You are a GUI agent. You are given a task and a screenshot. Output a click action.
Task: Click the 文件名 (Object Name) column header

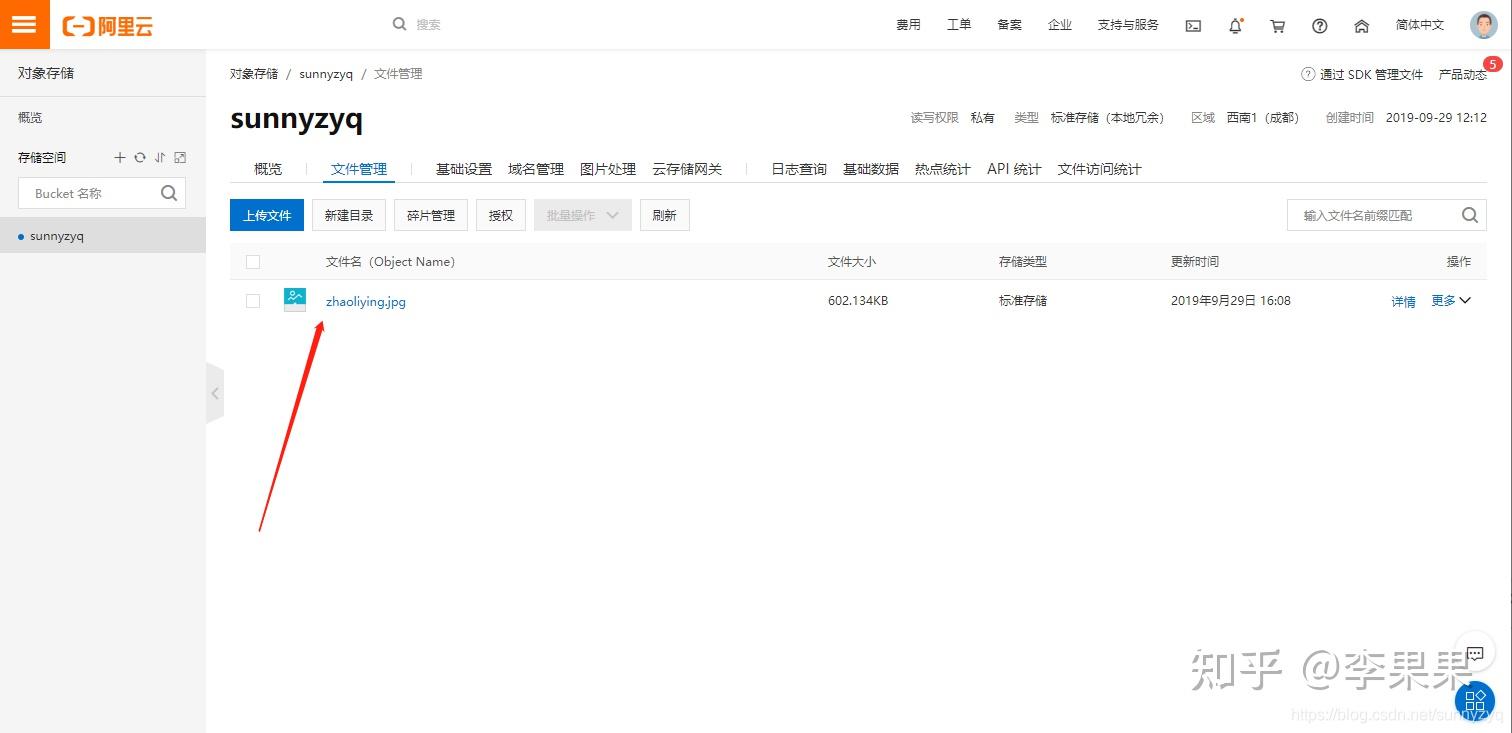(390, 262)
